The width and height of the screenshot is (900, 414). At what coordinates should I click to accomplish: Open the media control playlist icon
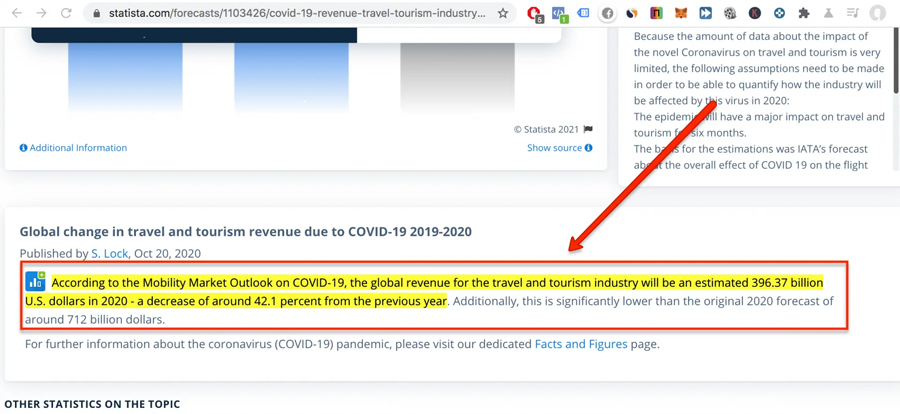[x=852, y=13]
